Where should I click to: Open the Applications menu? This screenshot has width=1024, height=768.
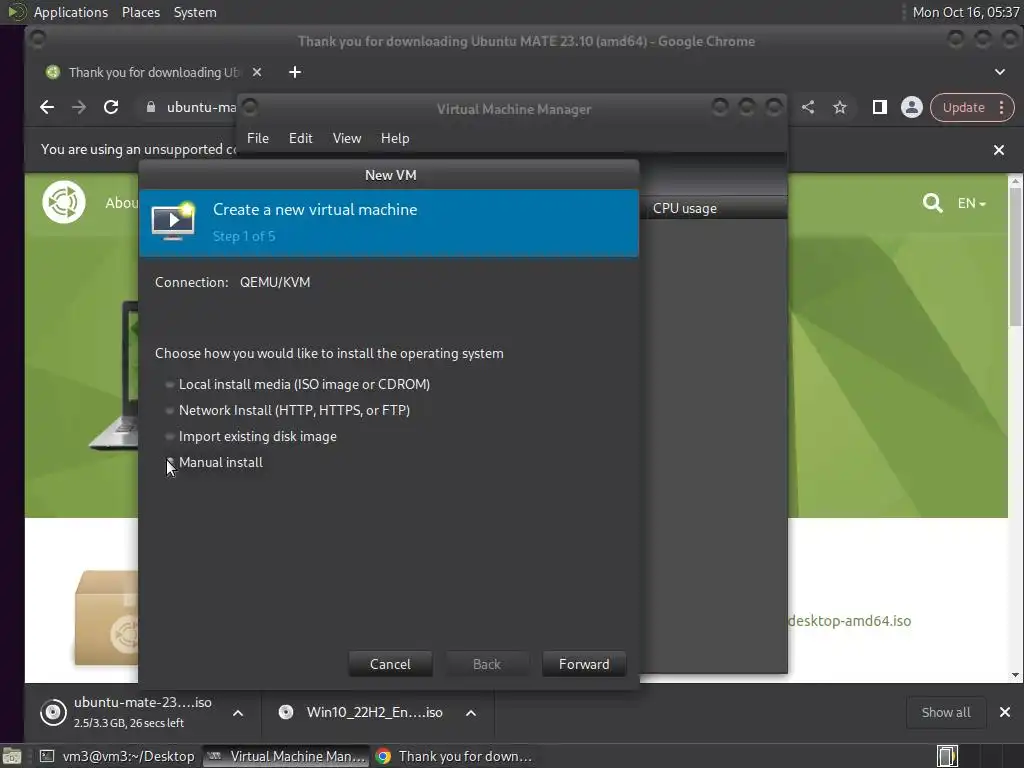(71, 12)
